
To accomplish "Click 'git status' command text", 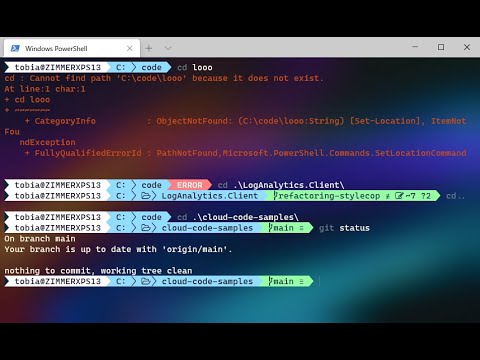I will pos(344,228).
